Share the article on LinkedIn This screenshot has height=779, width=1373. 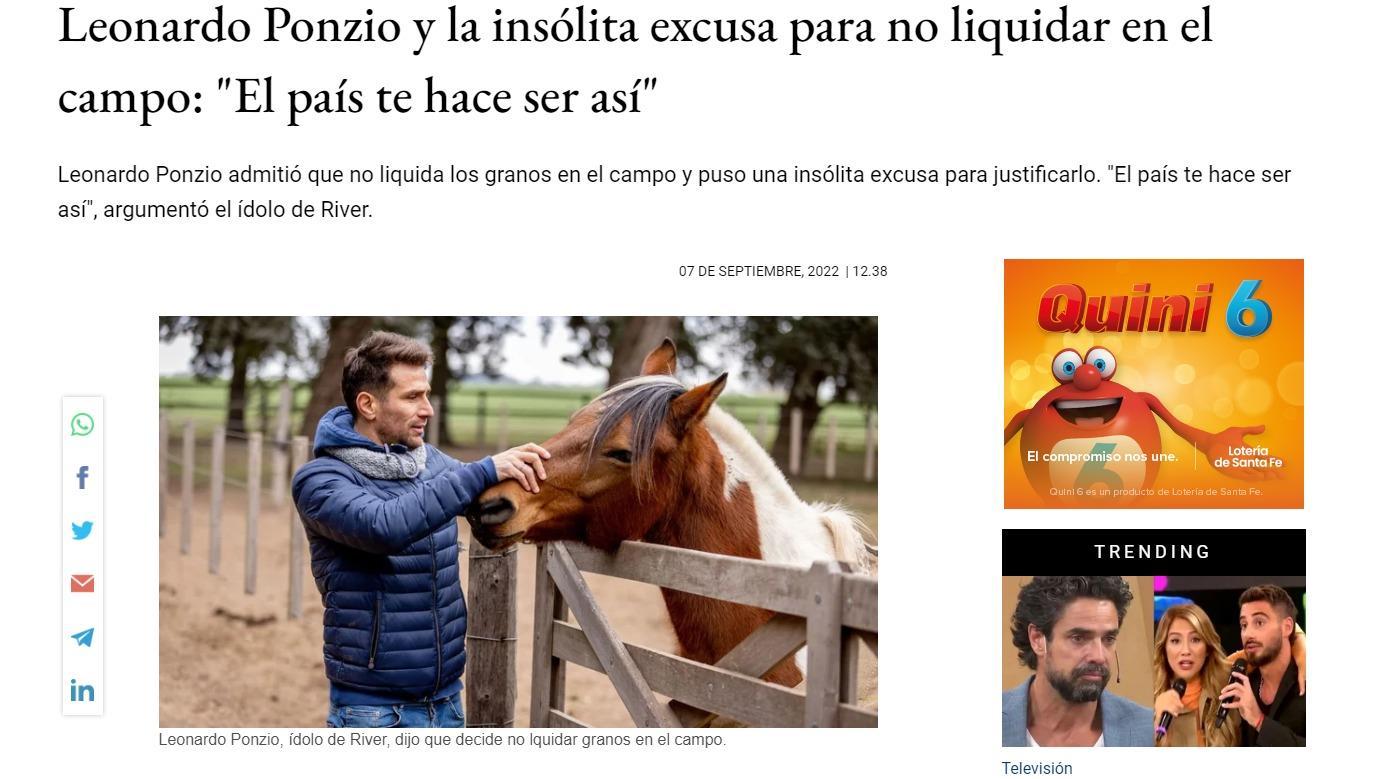(x=82, y=690)
